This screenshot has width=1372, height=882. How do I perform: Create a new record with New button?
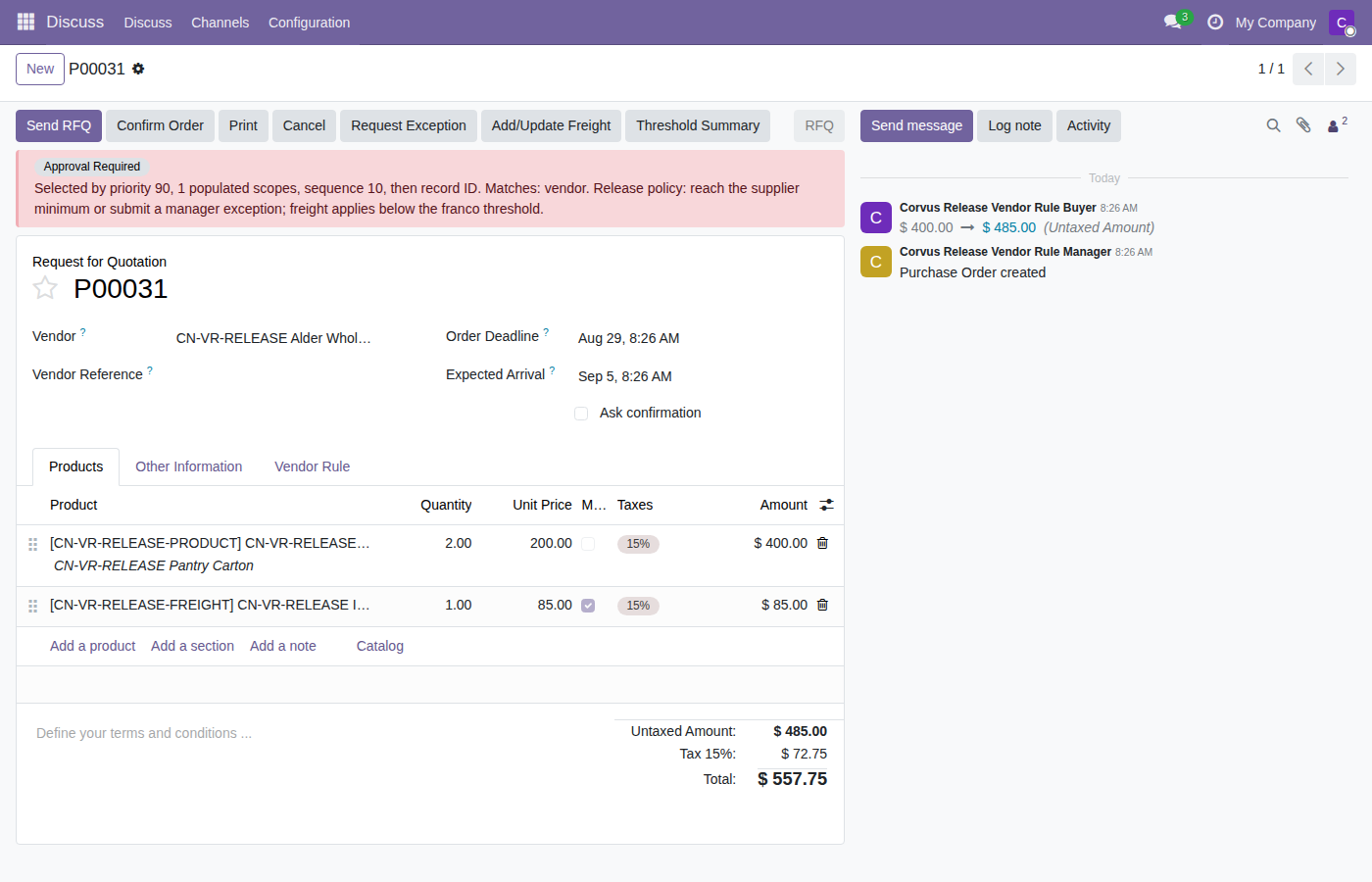40,69
